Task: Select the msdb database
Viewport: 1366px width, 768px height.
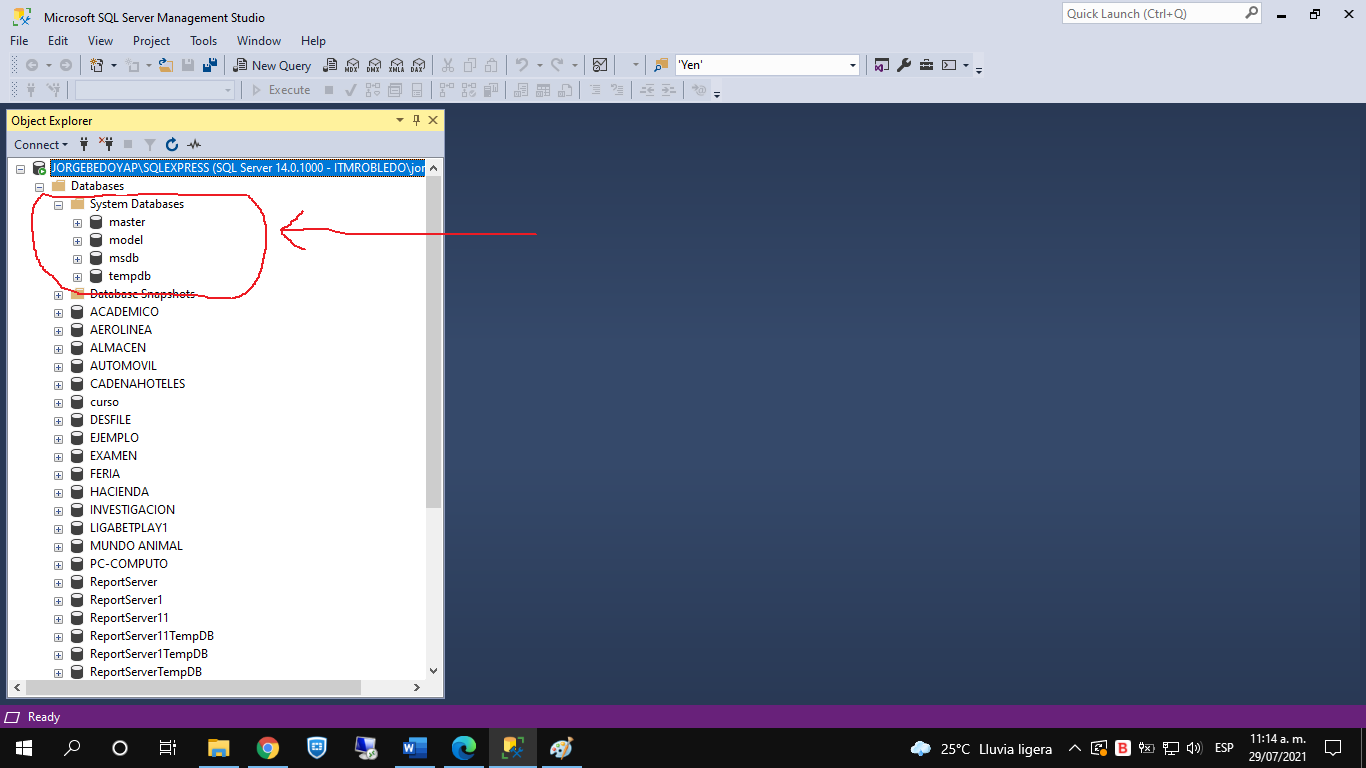Action: click(x=123, y=258)
